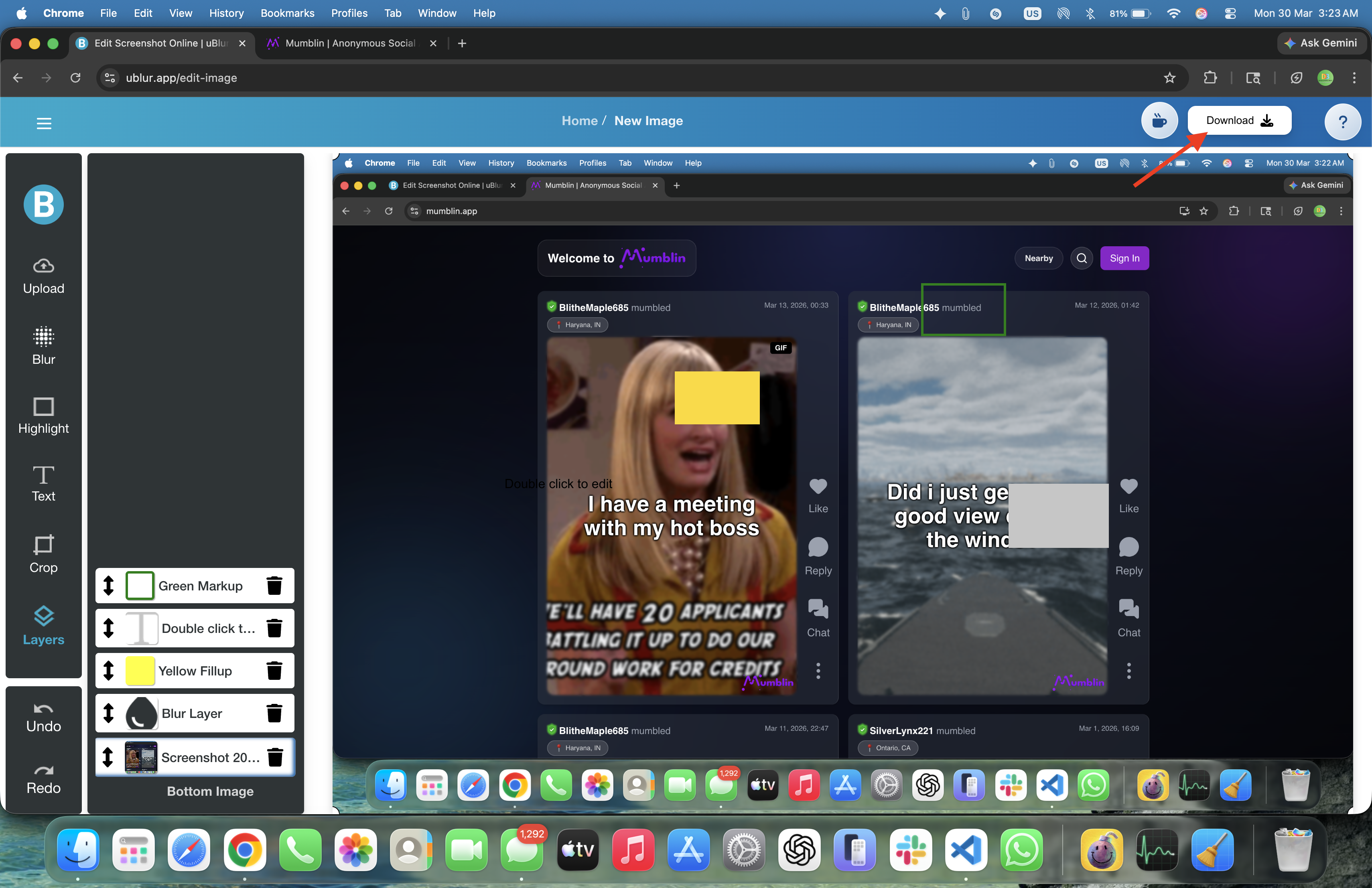Image resolution: width=1372 pixels, height=888 pixels.
Task: Open the help question mark button
Action: 1343,122
